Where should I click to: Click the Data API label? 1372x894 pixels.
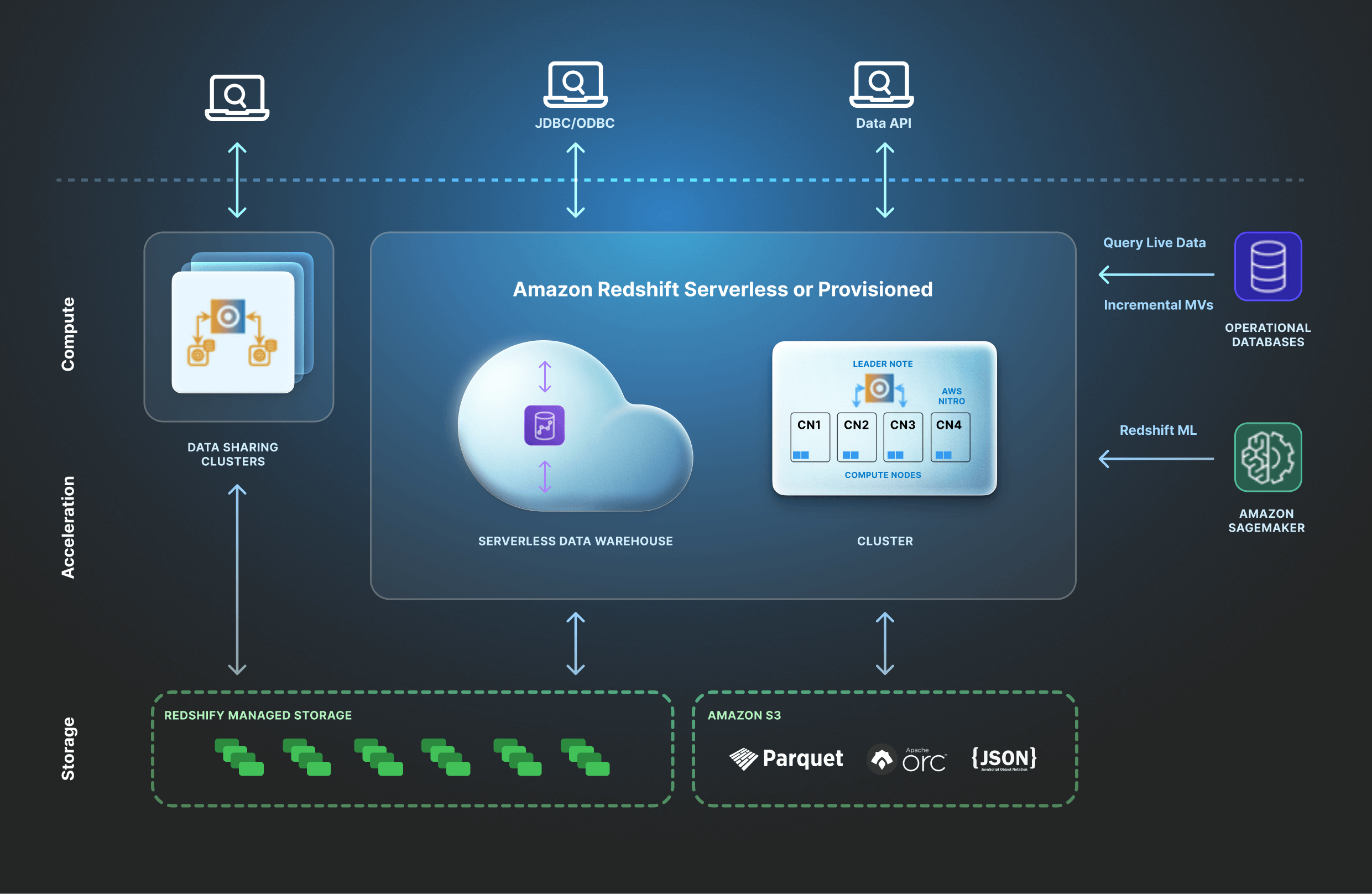883,123
